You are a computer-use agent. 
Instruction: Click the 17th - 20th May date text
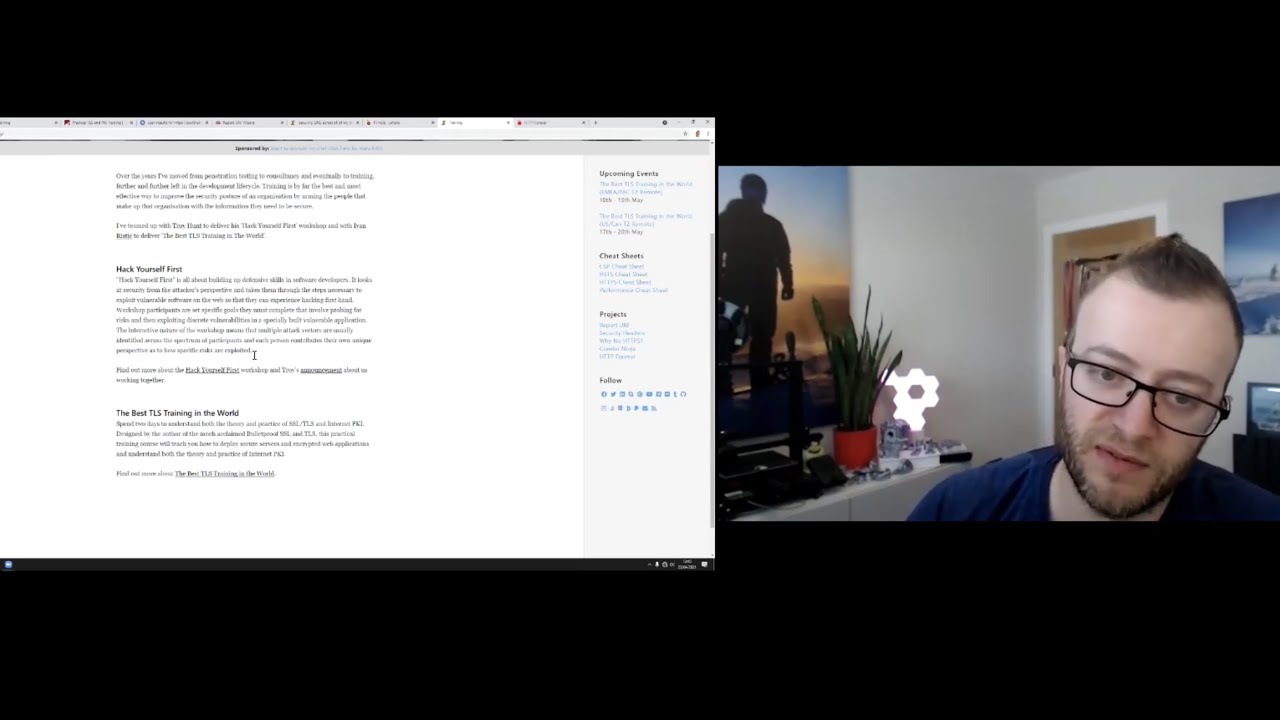click(621, 232)
